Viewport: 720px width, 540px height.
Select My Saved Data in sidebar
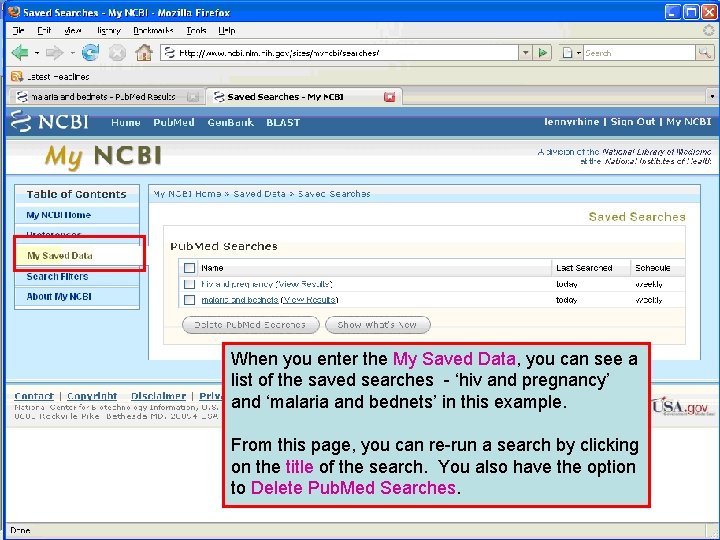(60, 256)
